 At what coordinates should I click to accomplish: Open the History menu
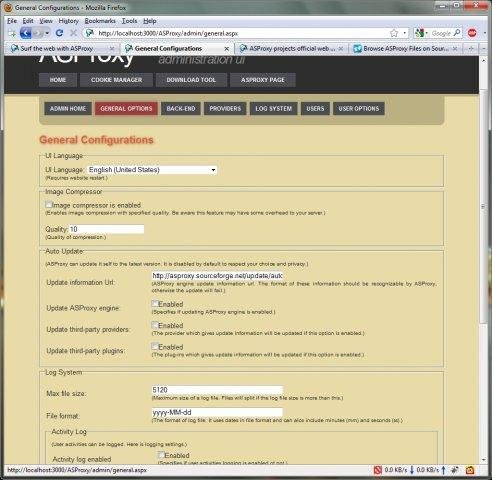pyautogui.click(x=68, y=21)
